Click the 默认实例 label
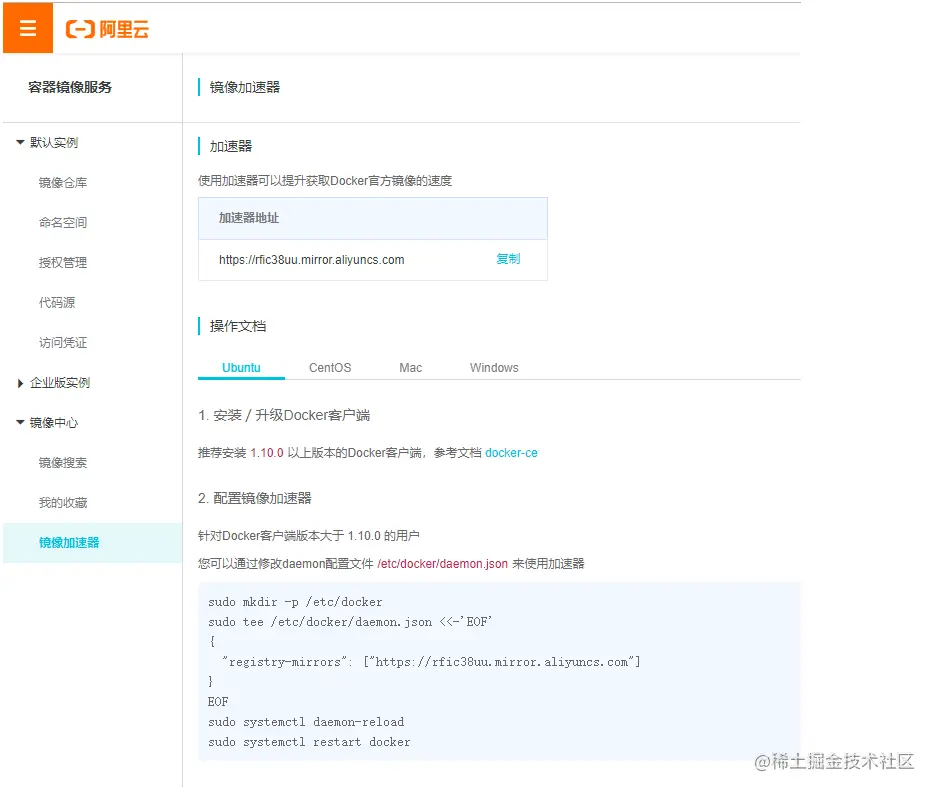 (x=54, y=143)
